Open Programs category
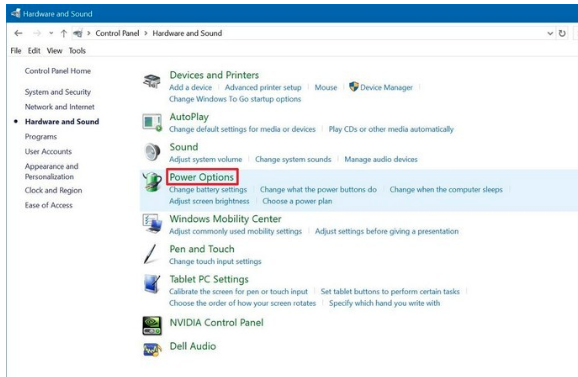578x377 pixels. pos(41,137)
